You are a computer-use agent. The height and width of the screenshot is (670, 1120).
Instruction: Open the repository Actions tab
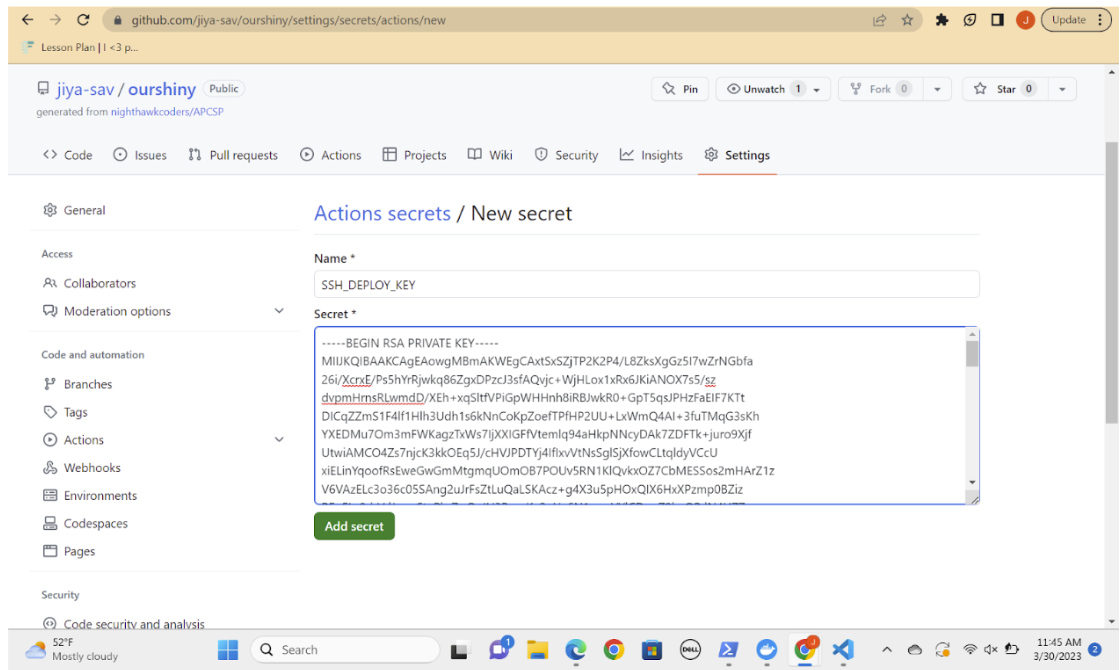click(x=331, y=155)
